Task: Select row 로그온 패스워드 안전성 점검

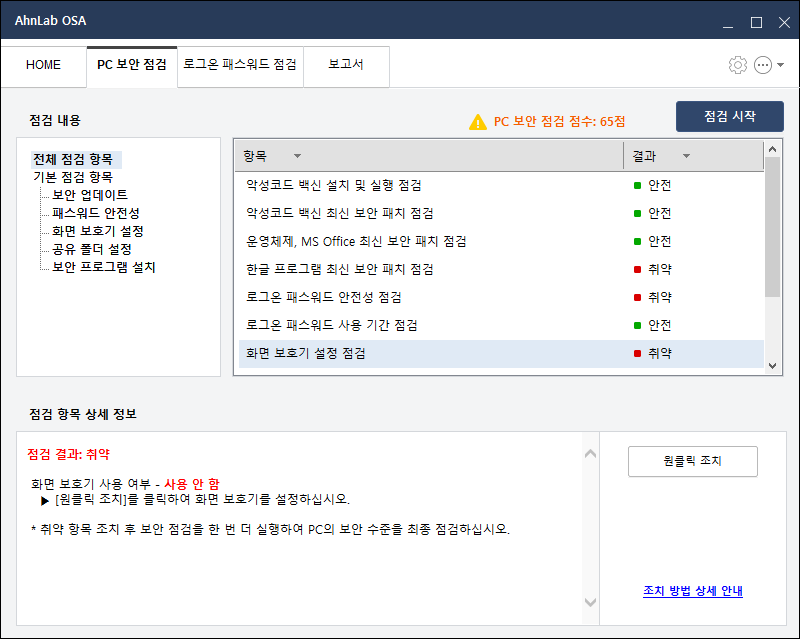Action: (x=501, y=297)
